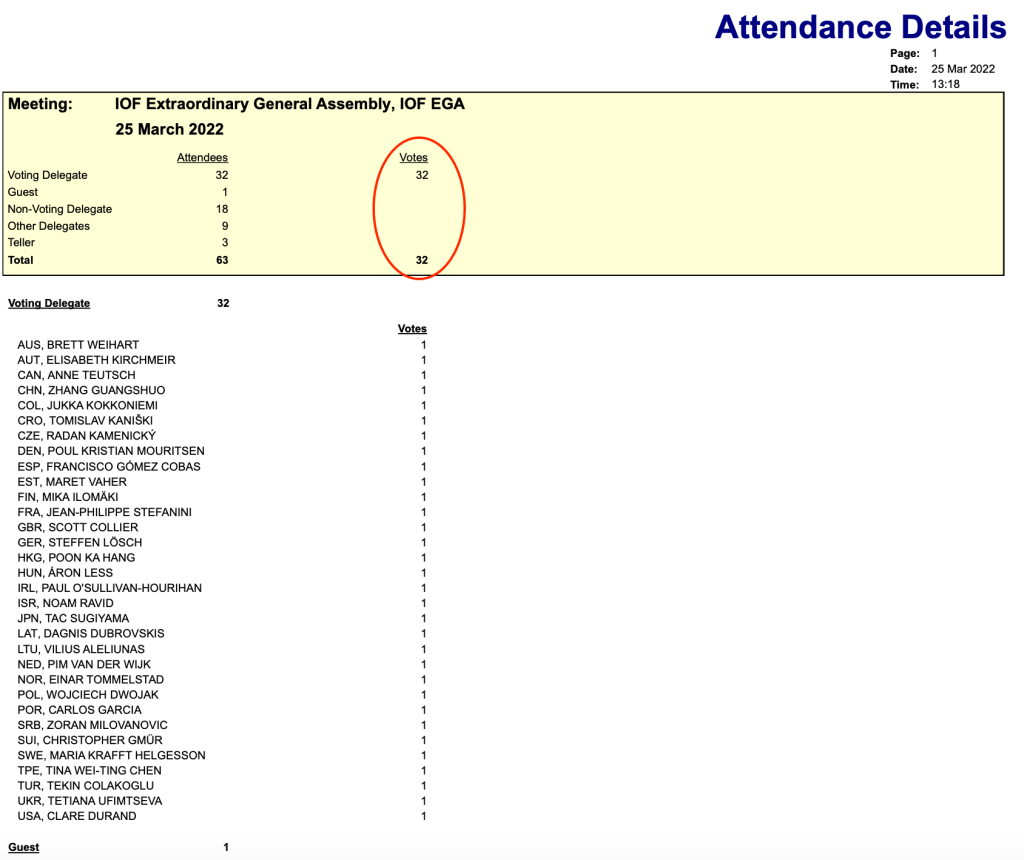Click the "Other Delegates" summary row label
Screen dimensions: 1024x860
(49, 226)
